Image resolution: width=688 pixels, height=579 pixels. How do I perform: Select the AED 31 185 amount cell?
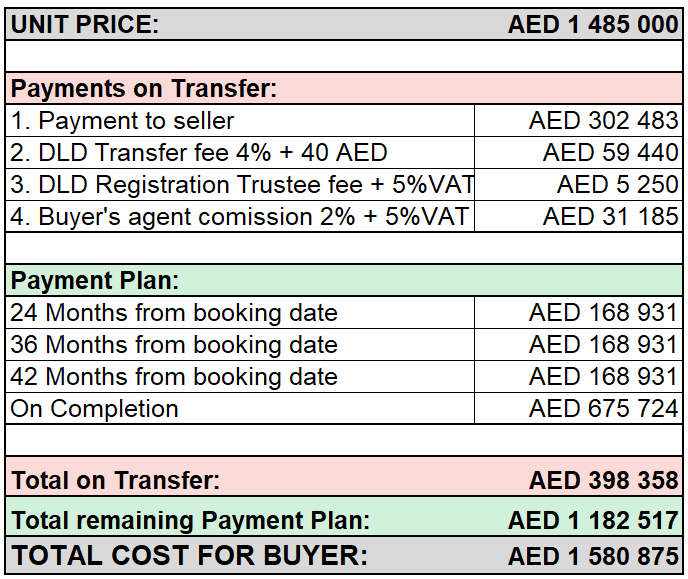click(578, 217)
